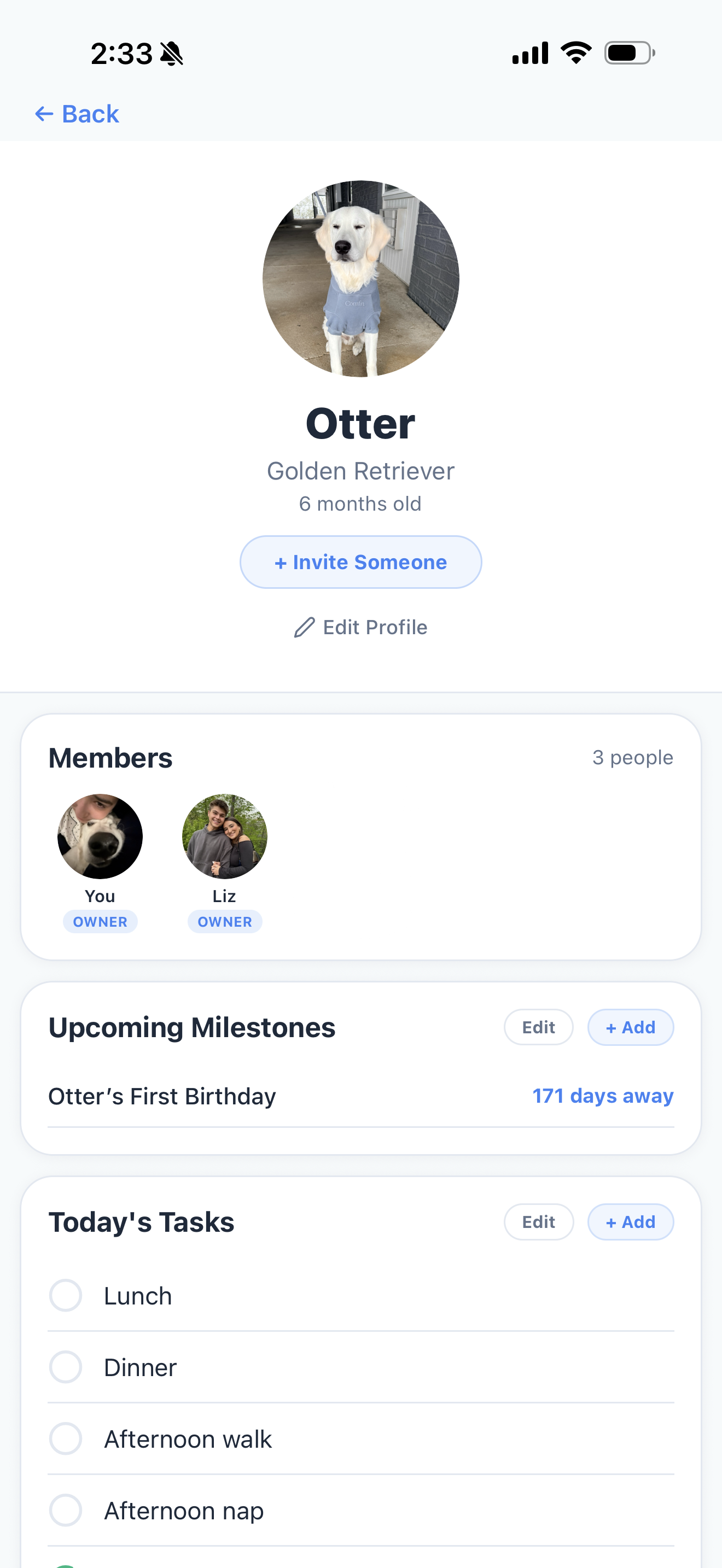Complete the Afternoon nap task
Image resolution: width=722 pixels, height=1568 pixels.
66,1510
